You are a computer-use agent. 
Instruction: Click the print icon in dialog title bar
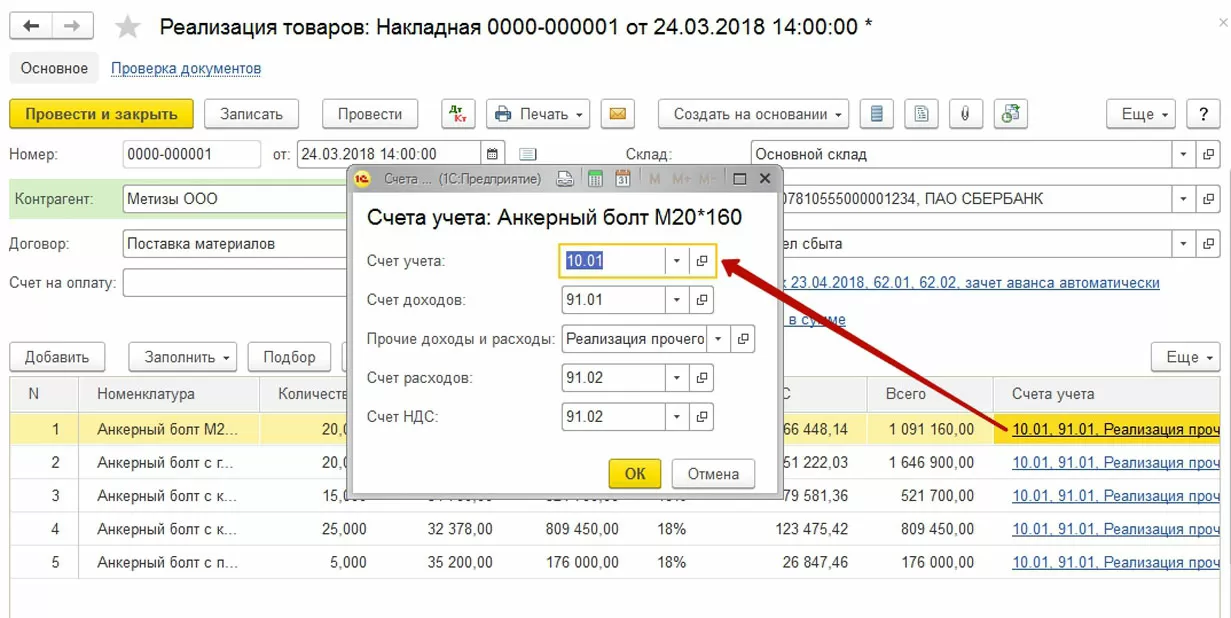click(x=565, y=179)
